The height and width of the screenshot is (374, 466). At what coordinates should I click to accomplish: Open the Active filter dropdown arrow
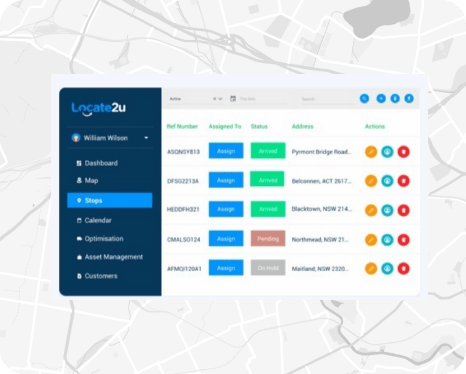point(220,99)
